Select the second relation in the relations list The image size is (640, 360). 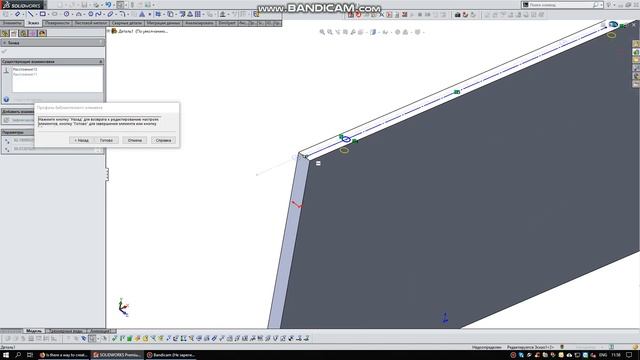pos(25,75)
